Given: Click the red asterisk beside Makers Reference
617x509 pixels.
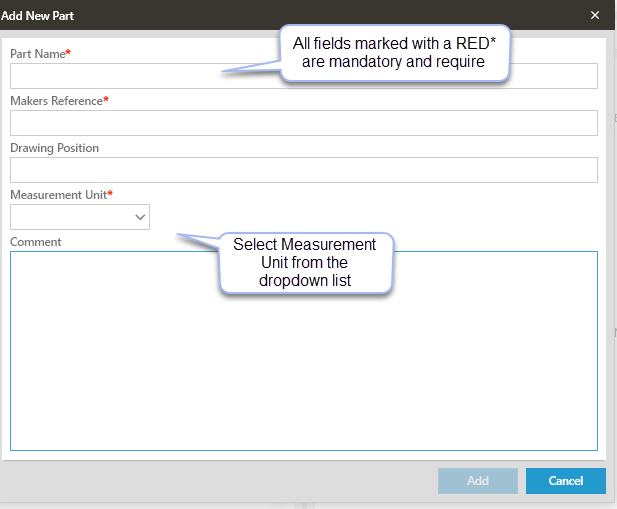Looking at the screenshot, I should coord(106,100).
